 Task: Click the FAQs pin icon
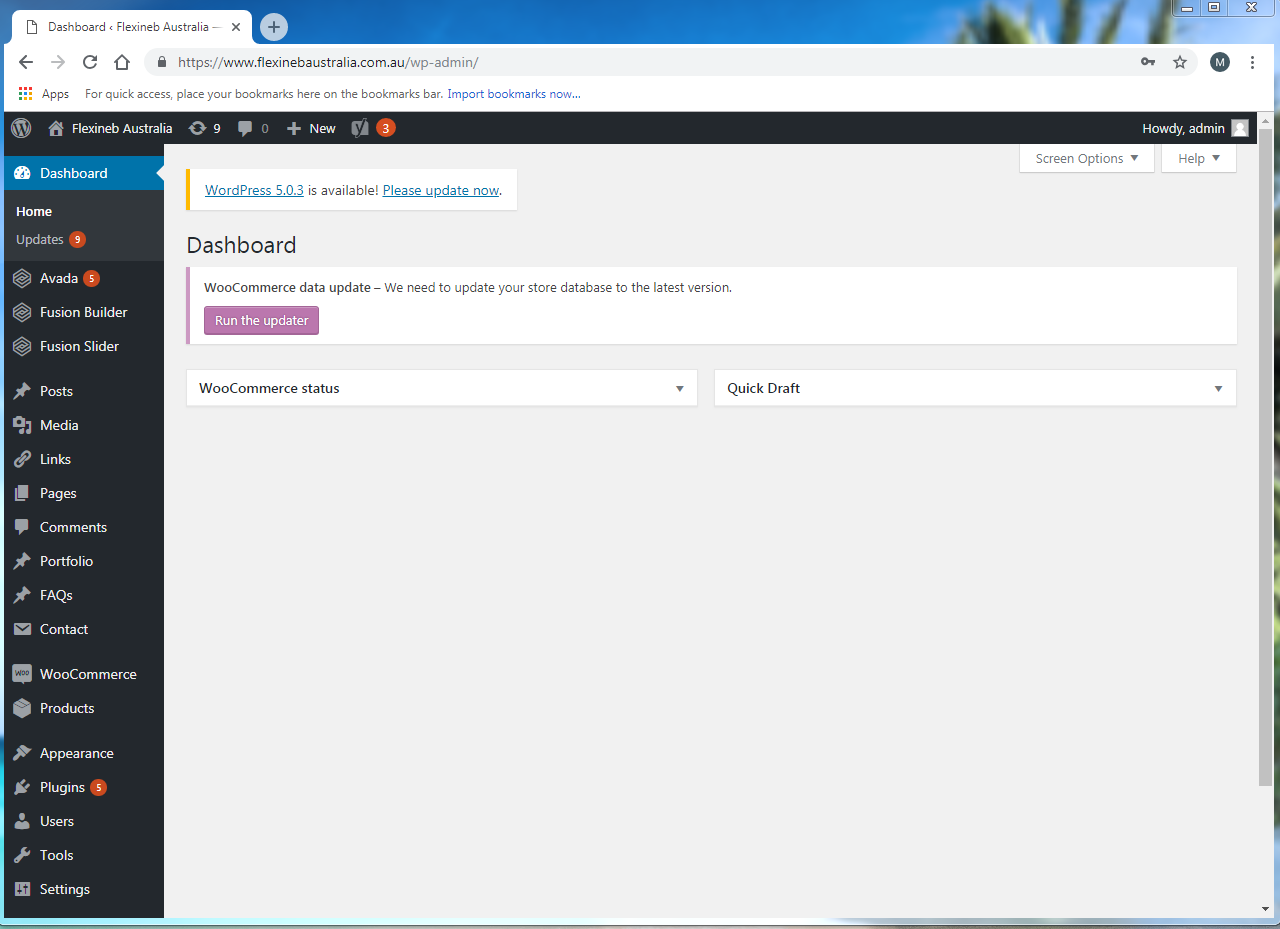[22, 595]
